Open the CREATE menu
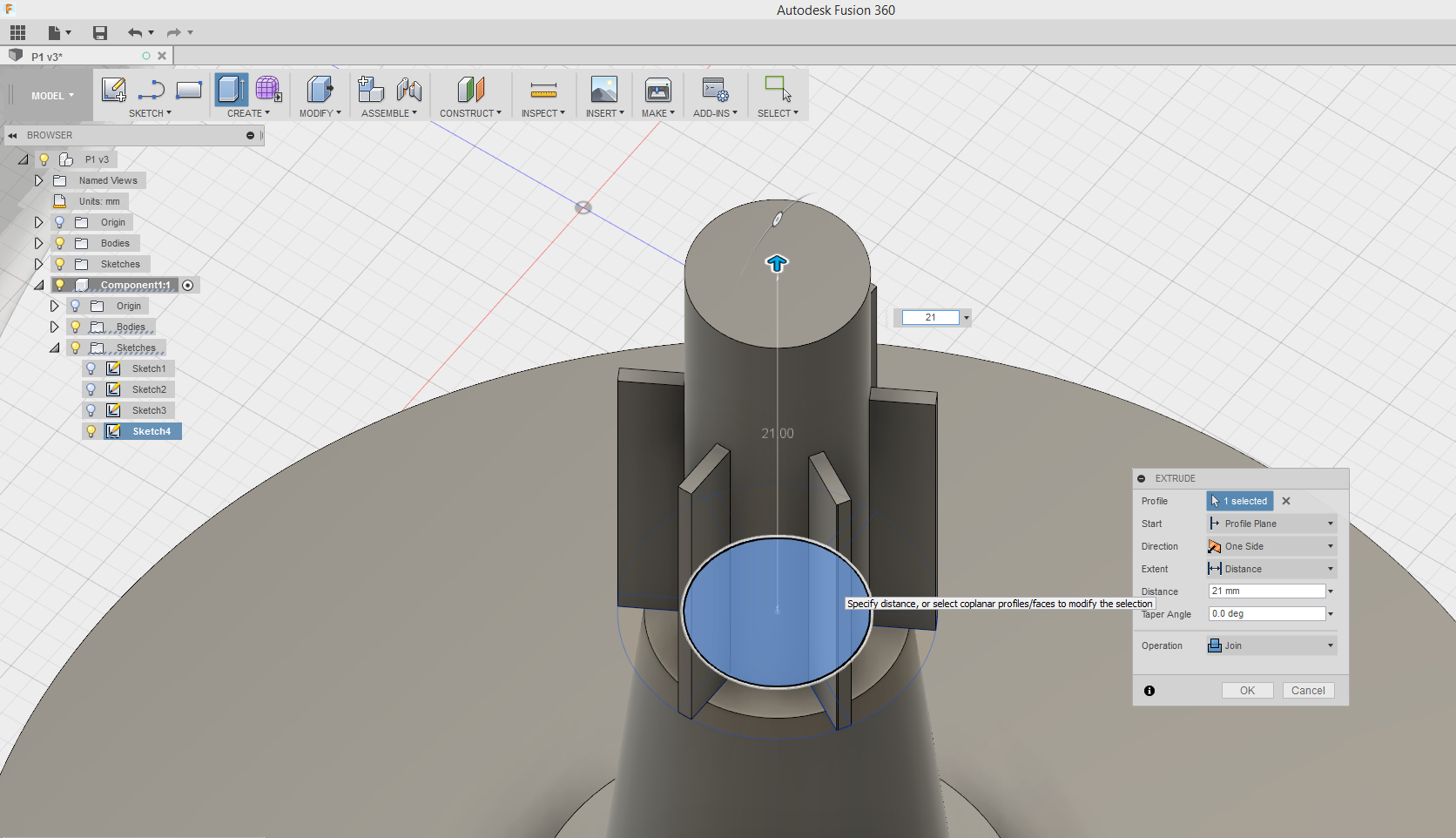The width and height of the screenshot is (1456, 838). tap(248, 113)
